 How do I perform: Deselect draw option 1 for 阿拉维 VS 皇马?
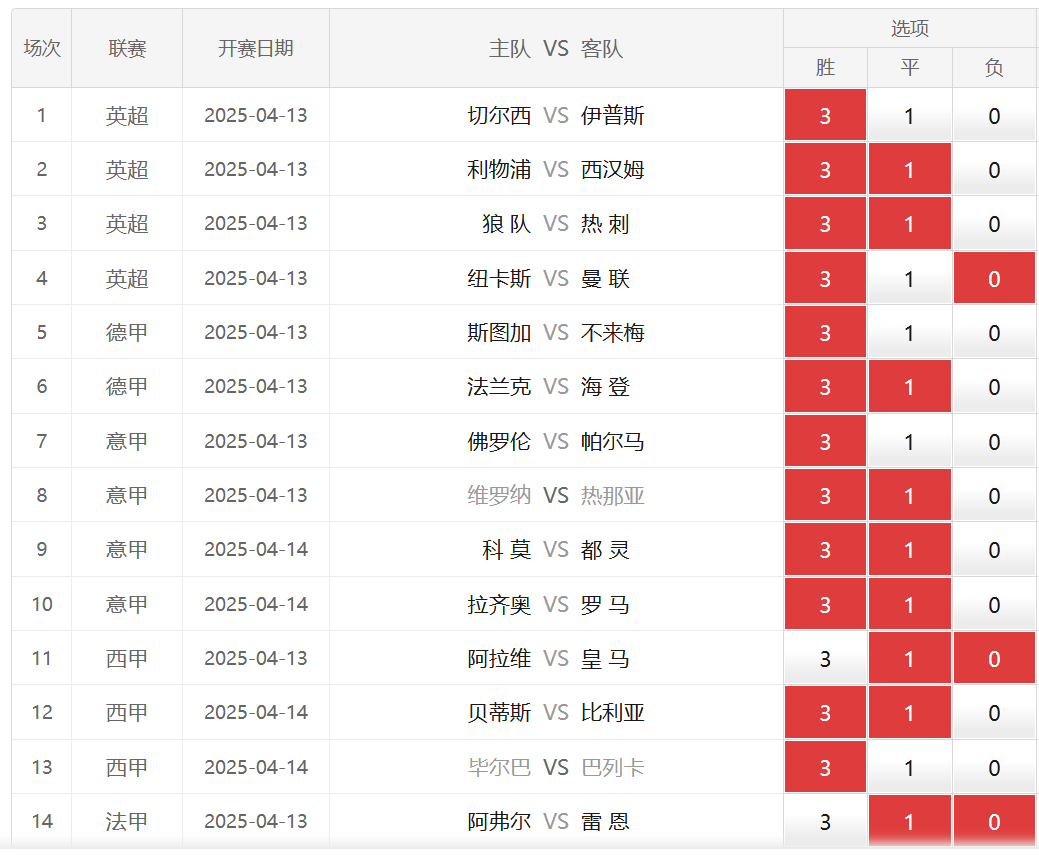[909, 659]
